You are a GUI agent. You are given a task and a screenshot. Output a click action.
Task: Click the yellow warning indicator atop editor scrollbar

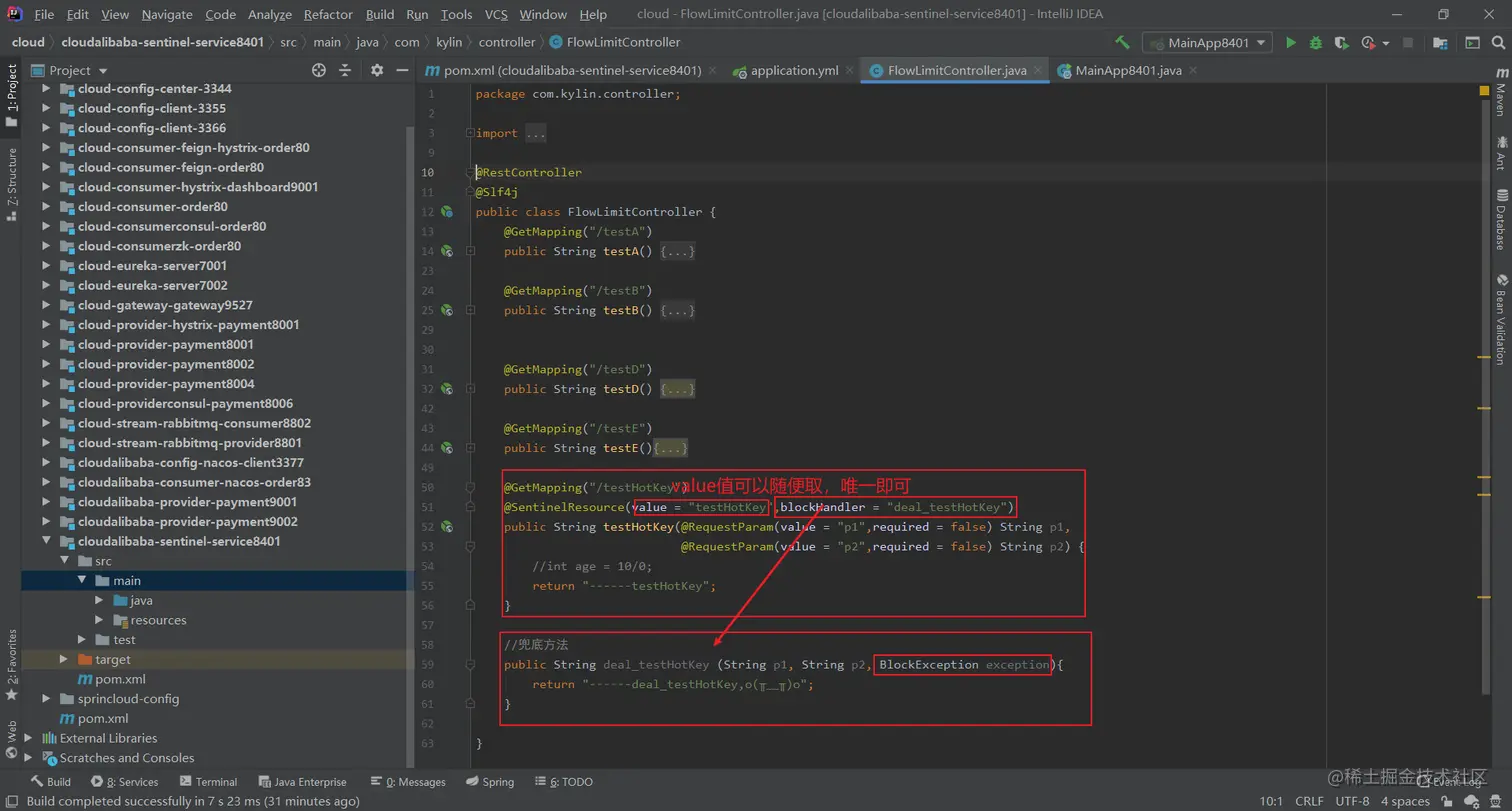pyautogui.click(x=1485, y=91)
